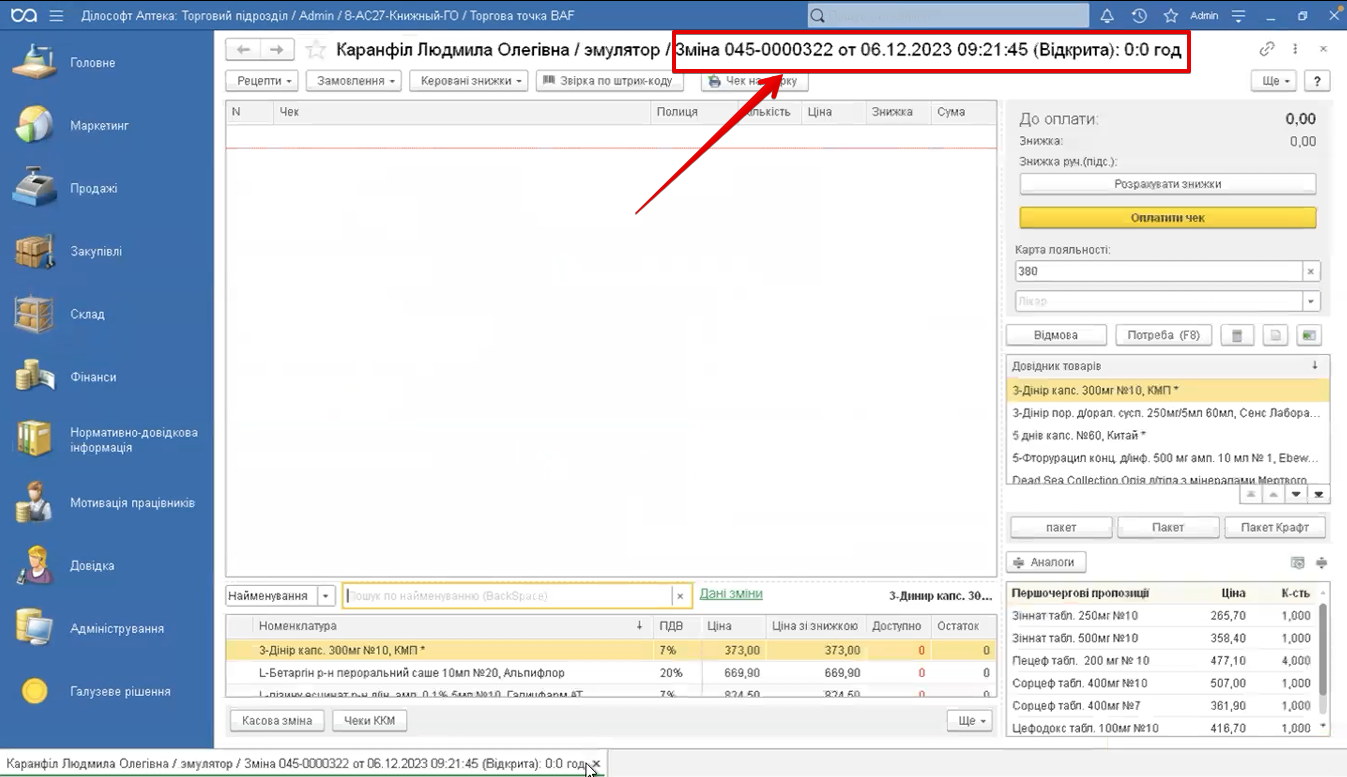Open the Лікар dropdown arrow

coord(1310,301)
